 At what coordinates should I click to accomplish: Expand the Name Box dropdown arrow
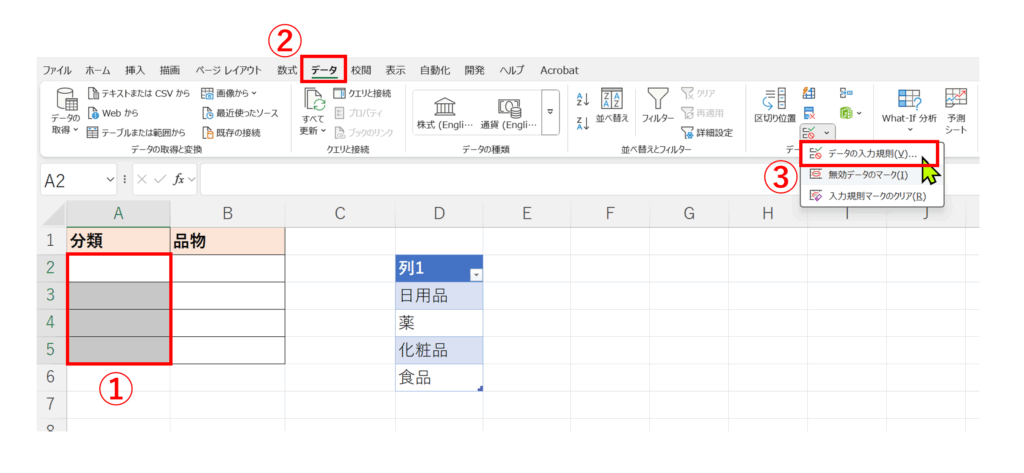[110, 180]
